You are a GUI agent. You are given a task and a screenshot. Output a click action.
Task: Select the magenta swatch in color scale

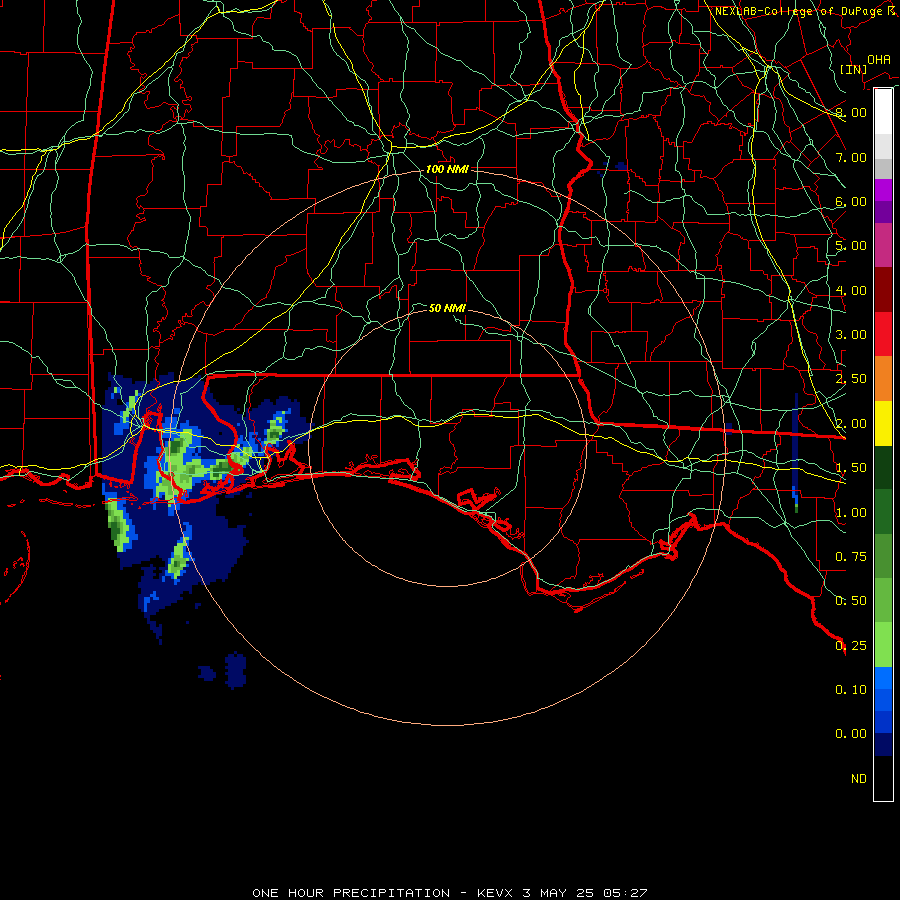pos(883,190)
